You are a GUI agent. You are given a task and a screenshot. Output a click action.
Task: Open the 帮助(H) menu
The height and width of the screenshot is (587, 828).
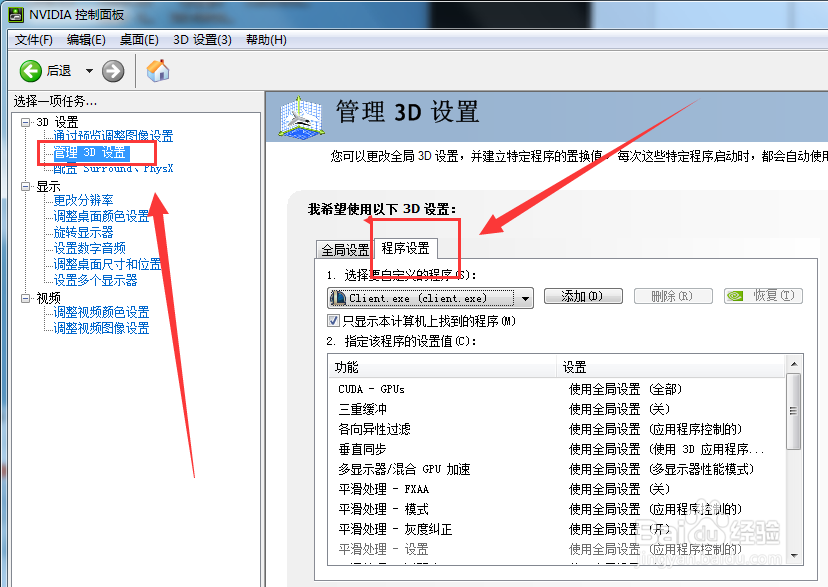[266, 40]
